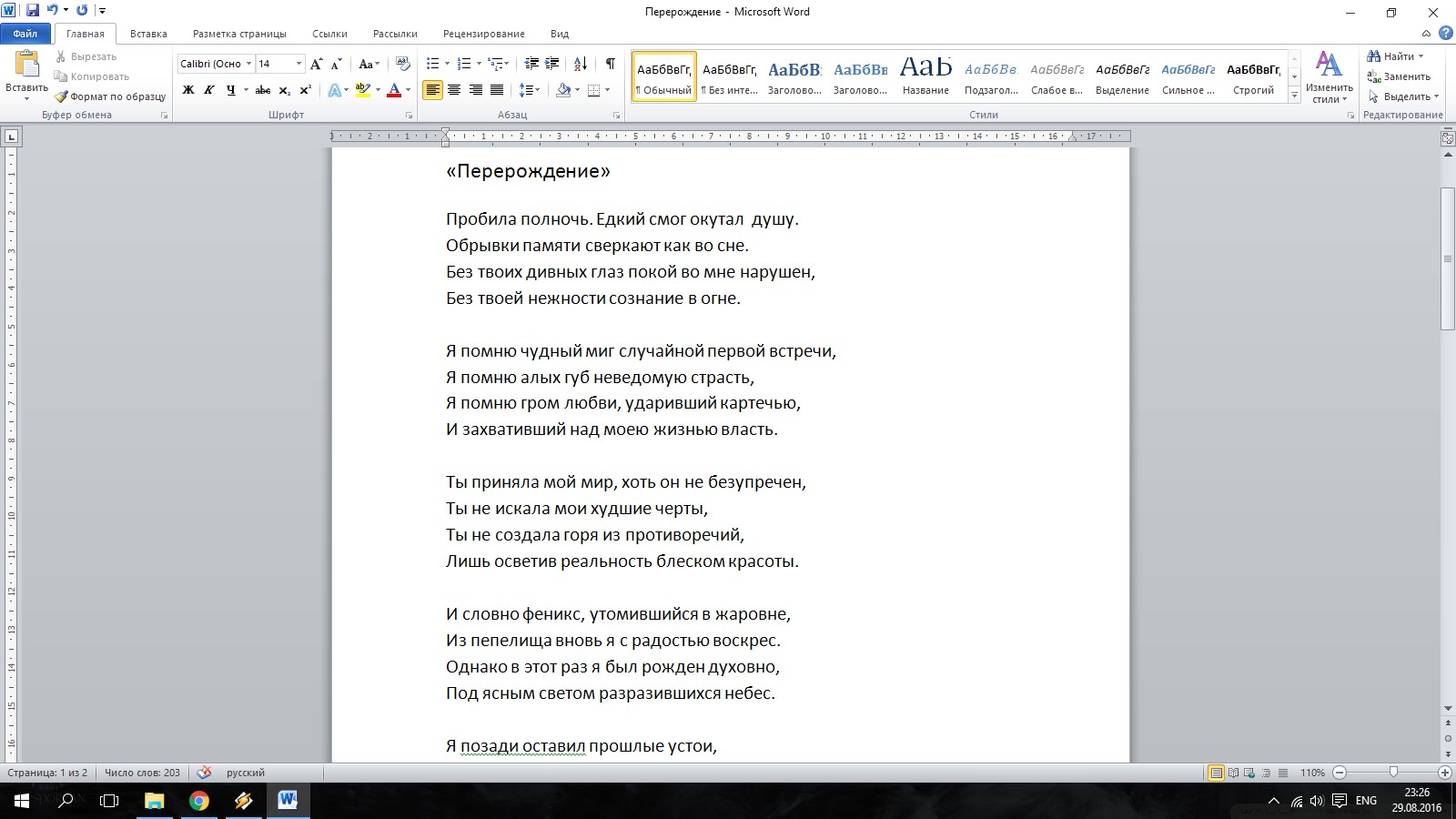This screenshot has height=819, width=1456.
Task: Click Выделить (Select) button
Action: tap(1403, 96)
